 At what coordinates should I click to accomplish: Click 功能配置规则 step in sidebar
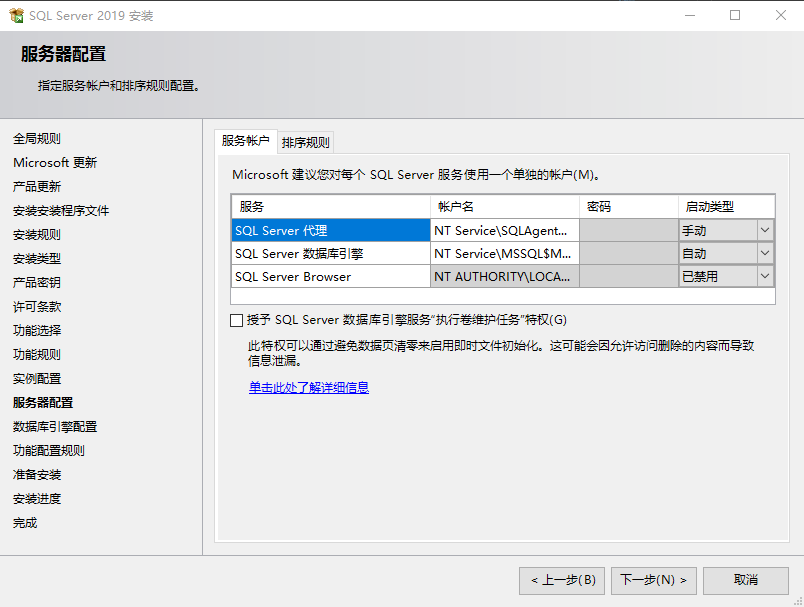click(49, 451)
